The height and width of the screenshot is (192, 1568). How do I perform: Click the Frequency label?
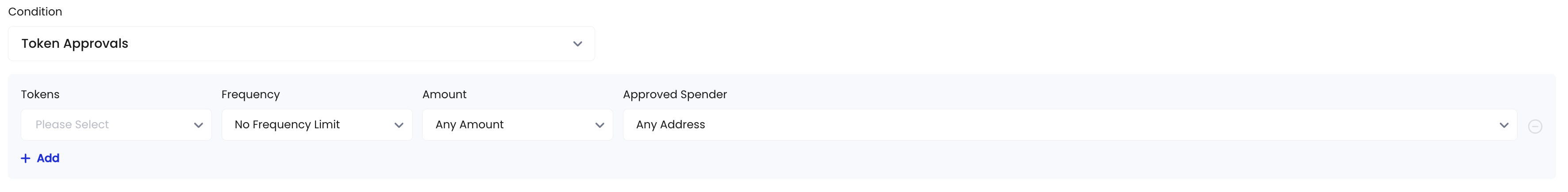[251, 95]
